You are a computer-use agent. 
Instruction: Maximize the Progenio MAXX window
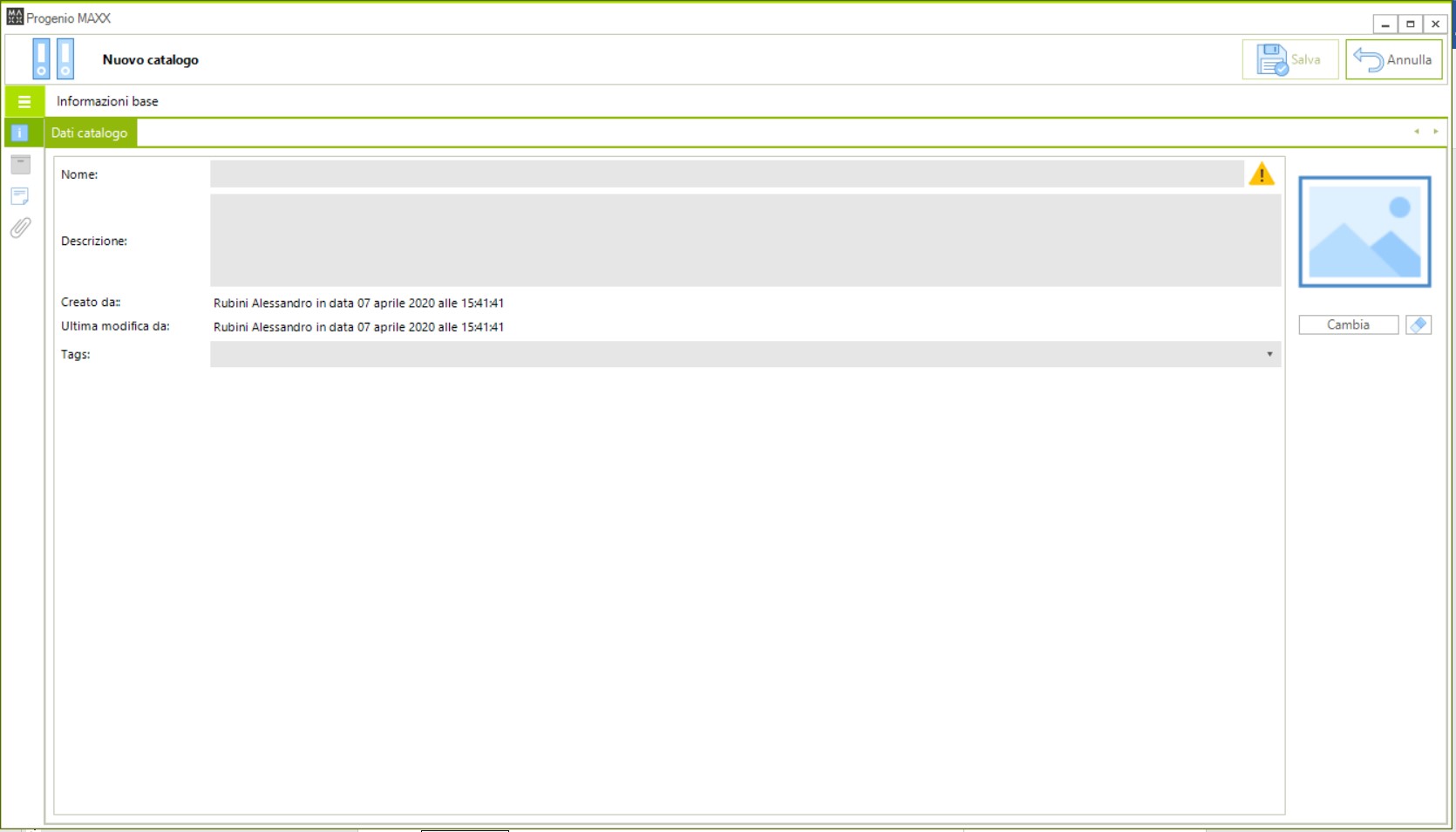(x=1411, y=24)
